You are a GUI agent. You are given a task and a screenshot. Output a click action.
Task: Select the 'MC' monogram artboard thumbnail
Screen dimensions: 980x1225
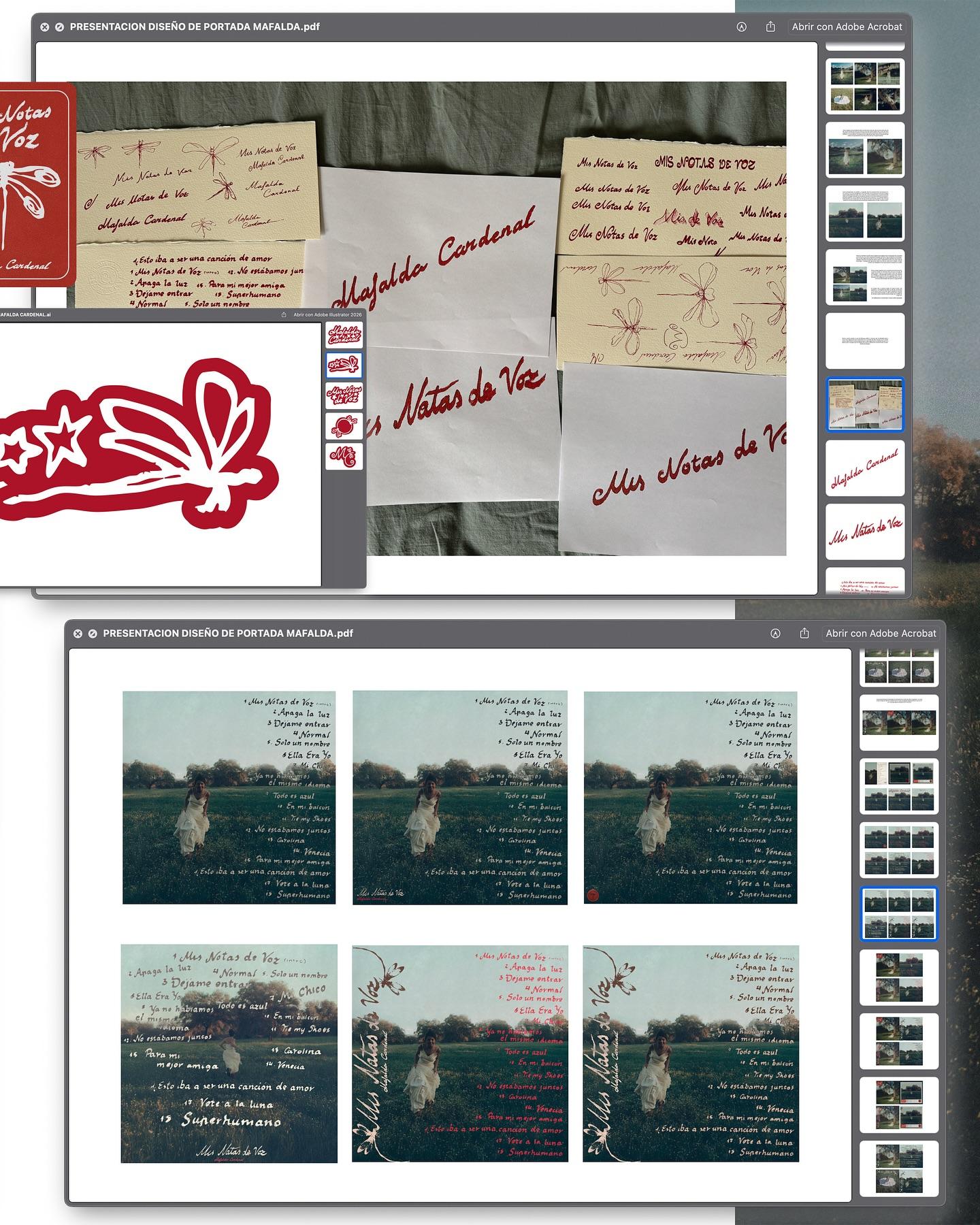344,456
